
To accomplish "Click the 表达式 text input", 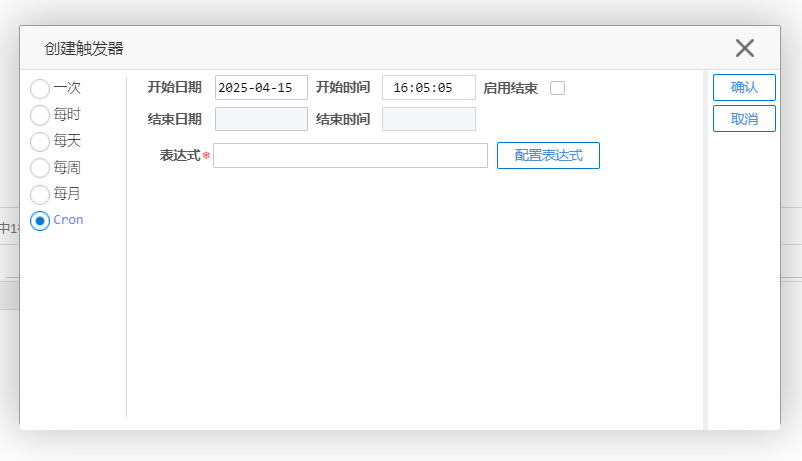I will (350, 156).
